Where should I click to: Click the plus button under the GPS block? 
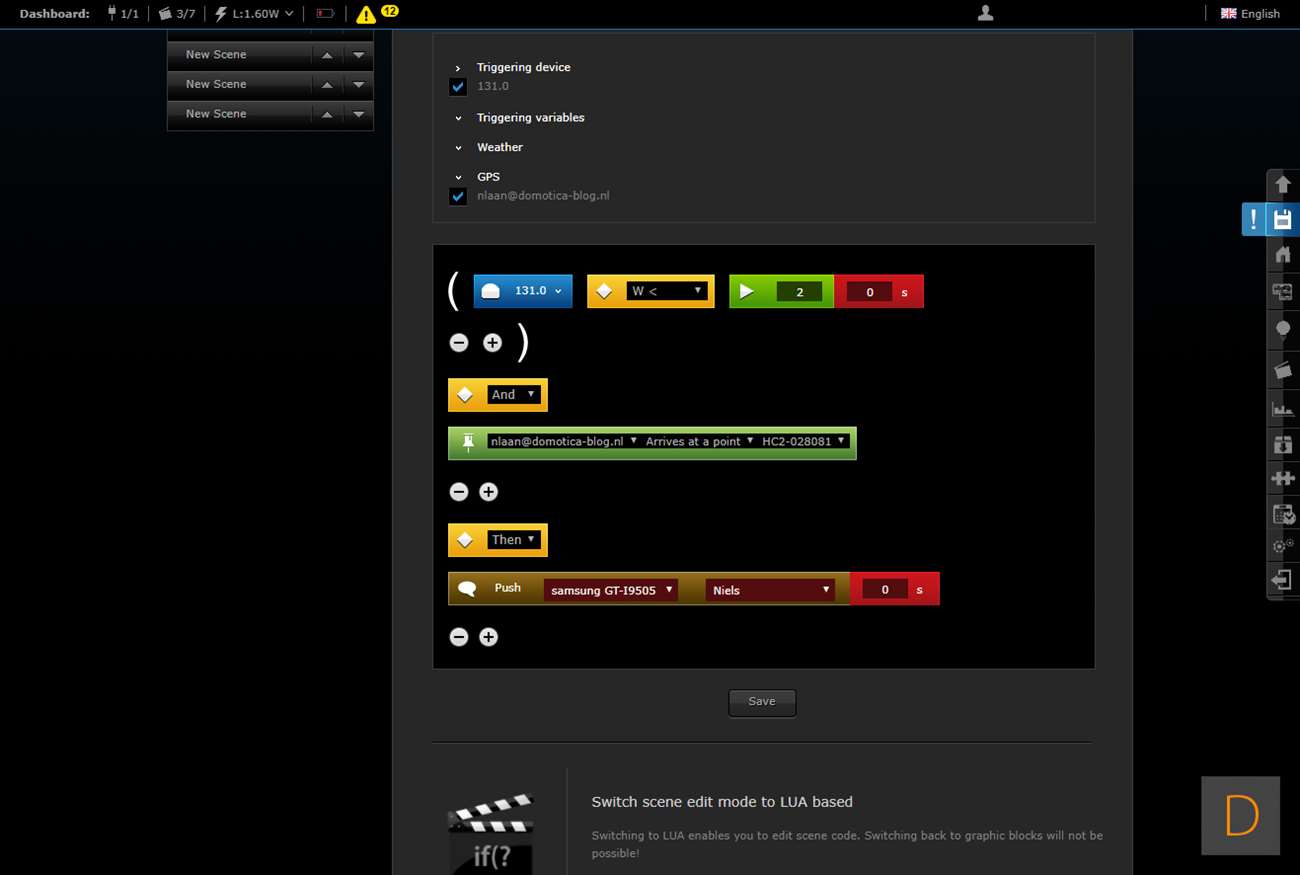(488, 492)
